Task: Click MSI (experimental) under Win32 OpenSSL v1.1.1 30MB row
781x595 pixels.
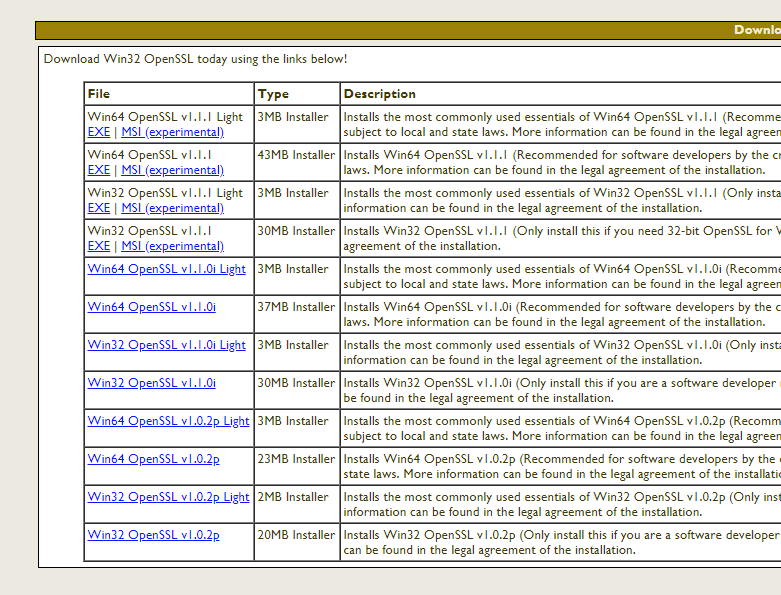Action: pos(172,246)
